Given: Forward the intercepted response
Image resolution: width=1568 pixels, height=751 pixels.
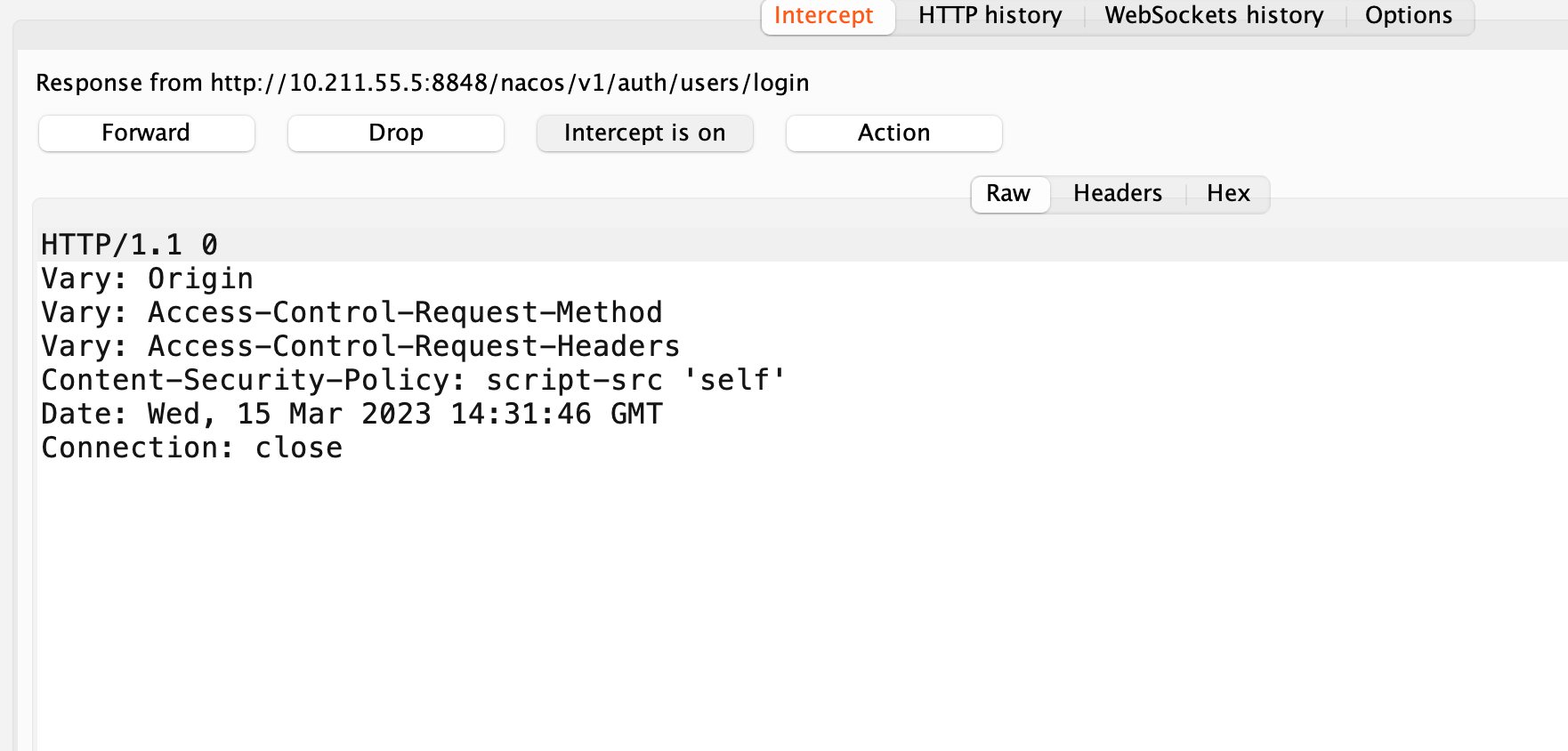Looking at the screenshot, I should click(147, 133).
